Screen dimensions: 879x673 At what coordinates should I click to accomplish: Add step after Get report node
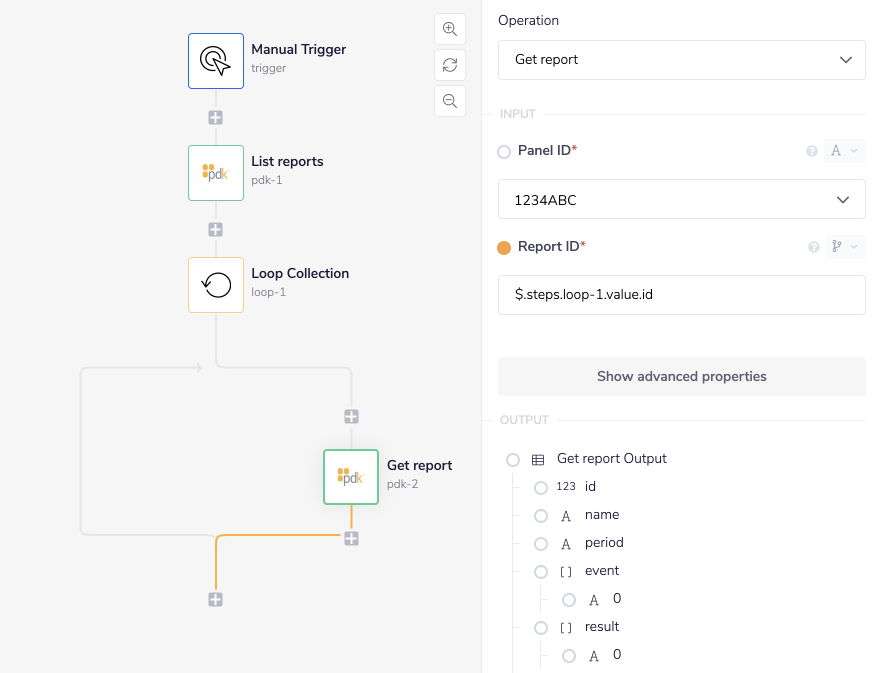[351, 539]
